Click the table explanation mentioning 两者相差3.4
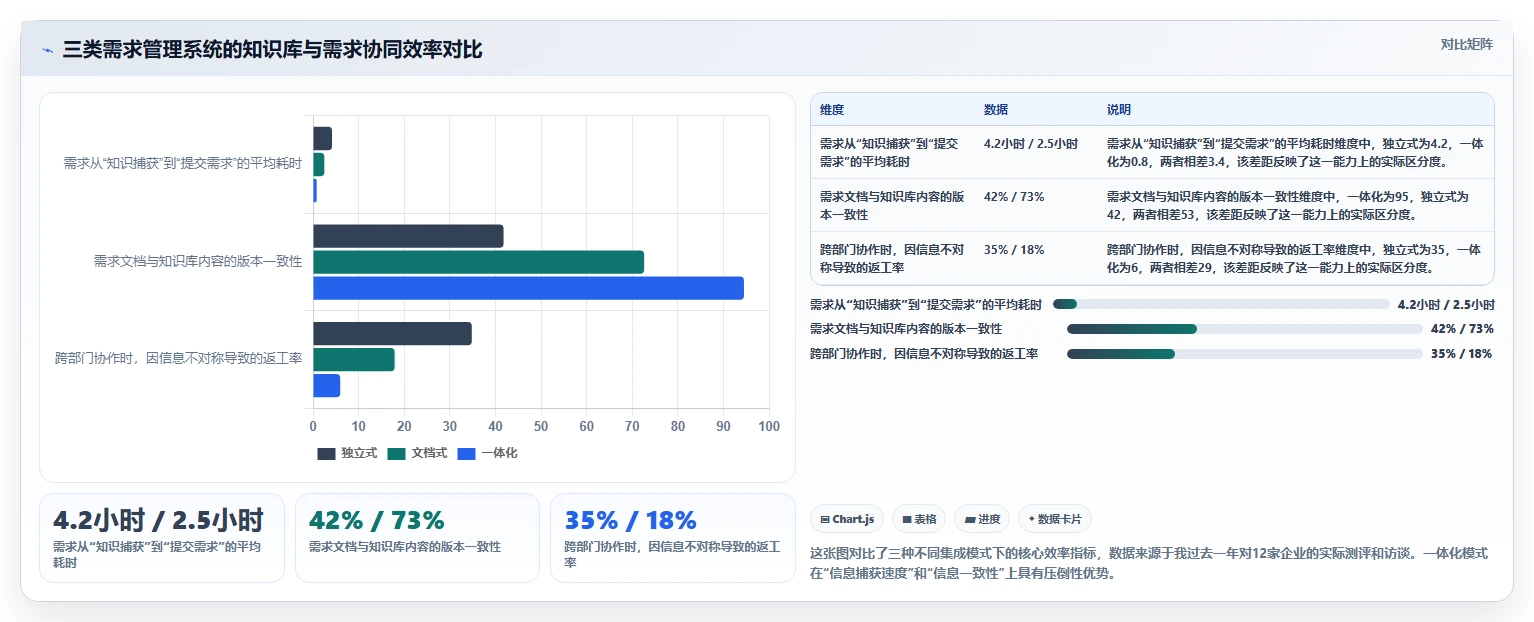The image size is (1534, 622). 1294,153
